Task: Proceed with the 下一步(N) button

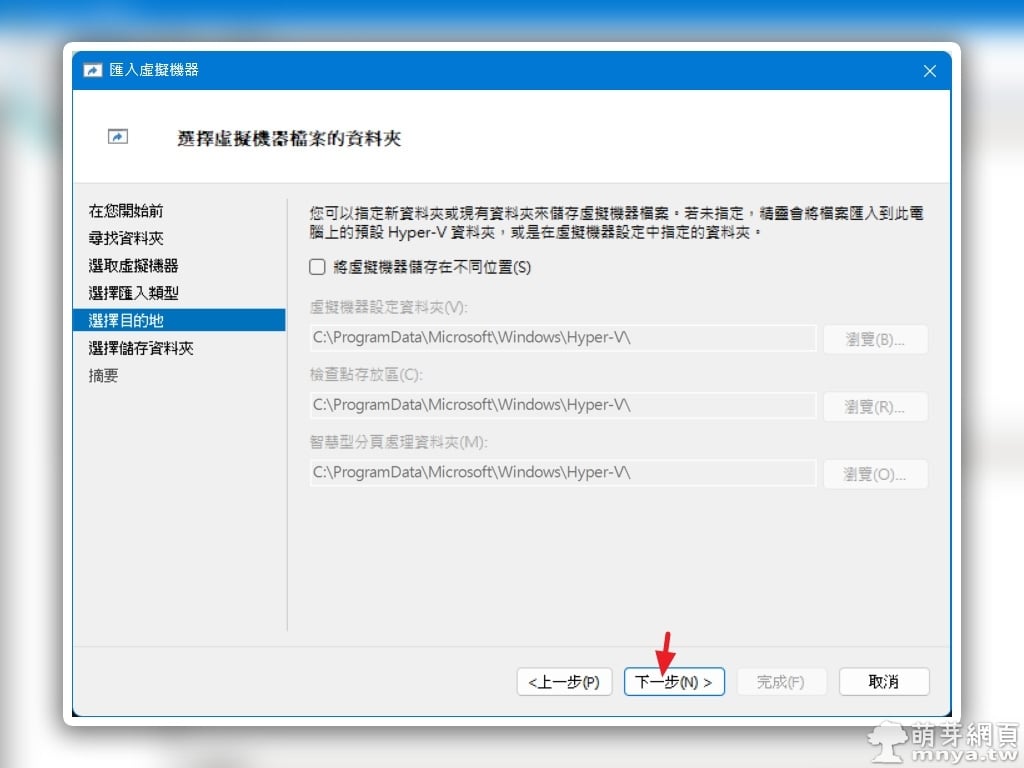Action: click(x=674, y=682)
